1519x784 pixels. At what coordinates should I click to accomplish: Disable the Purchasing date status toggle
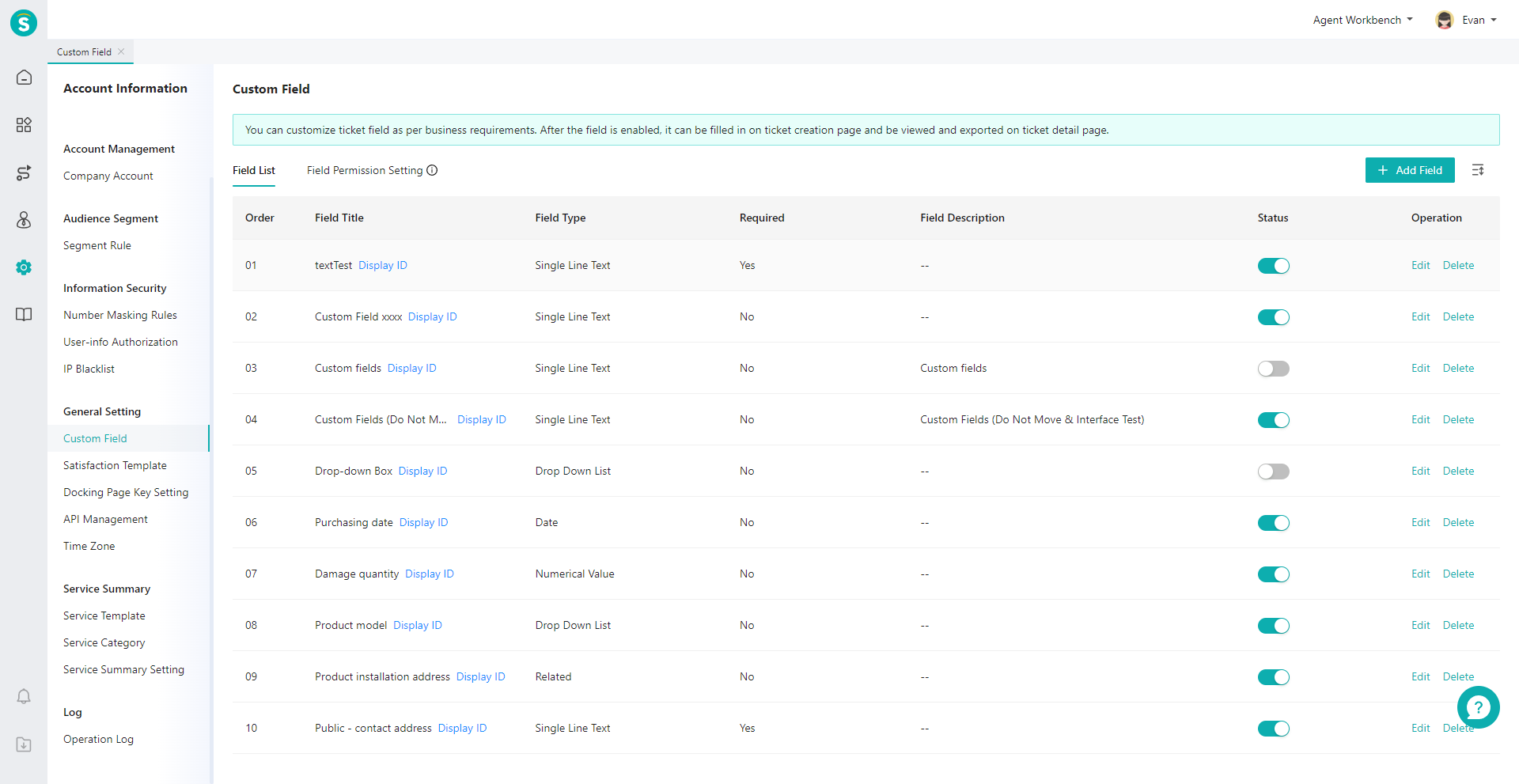[x=1274, y=523]
